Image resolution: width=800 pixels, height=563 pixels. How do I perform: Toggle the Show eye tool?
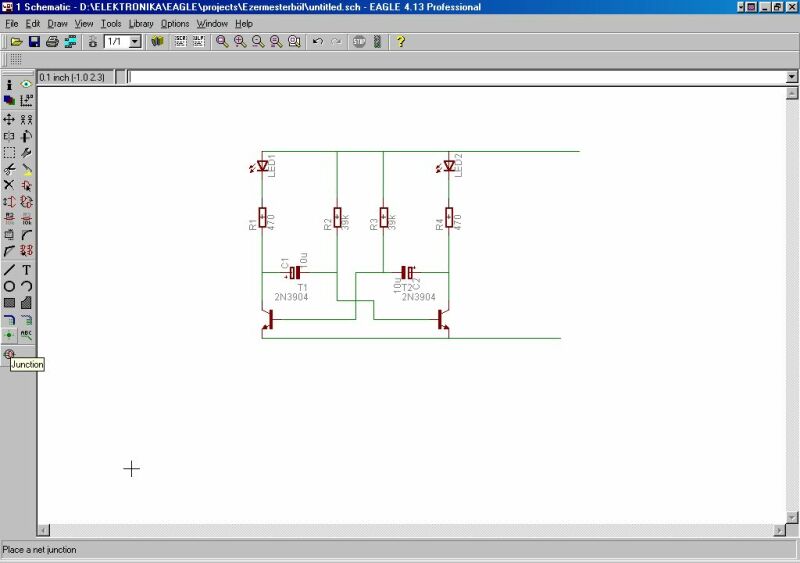click(x=27, y=85)
